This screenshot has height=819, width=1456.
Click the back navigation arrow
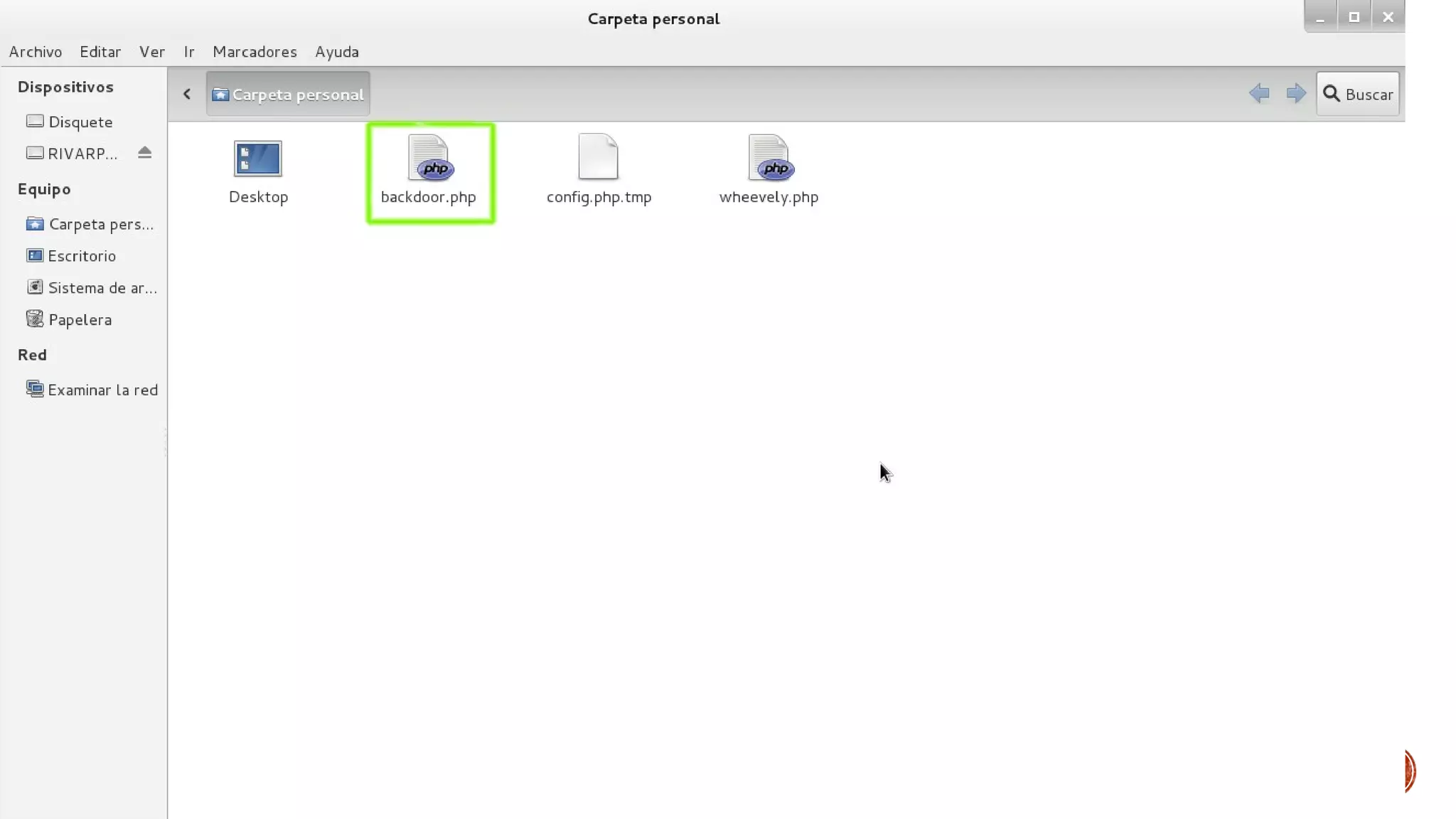(x=1259, y=94)
